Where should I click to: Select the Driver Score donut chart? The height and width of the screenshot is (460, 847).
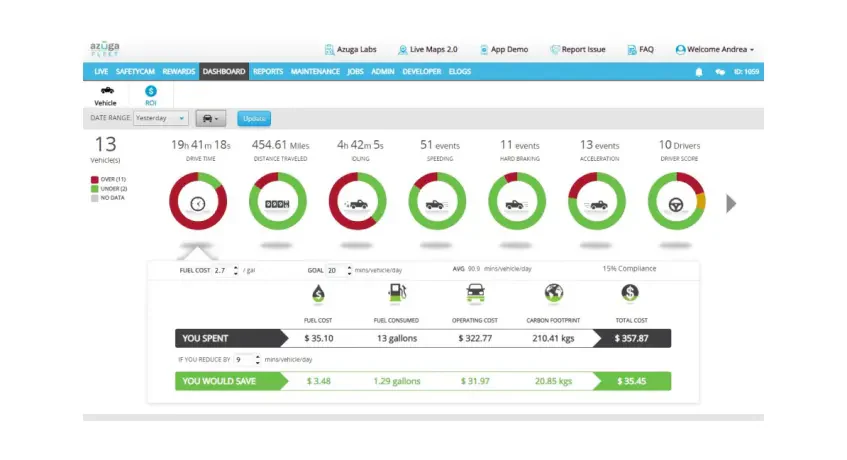[676, 202]
